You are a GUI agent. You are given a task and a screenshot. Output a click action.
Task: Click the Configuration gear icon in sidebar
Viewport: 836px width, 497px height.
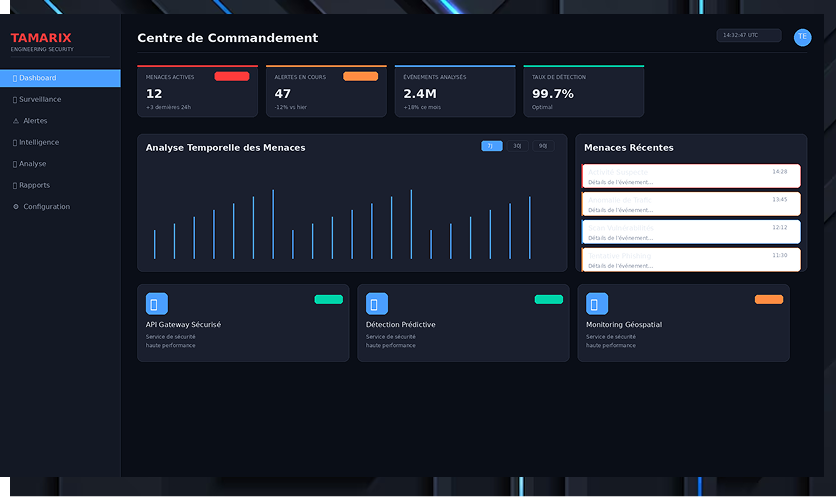16,207
